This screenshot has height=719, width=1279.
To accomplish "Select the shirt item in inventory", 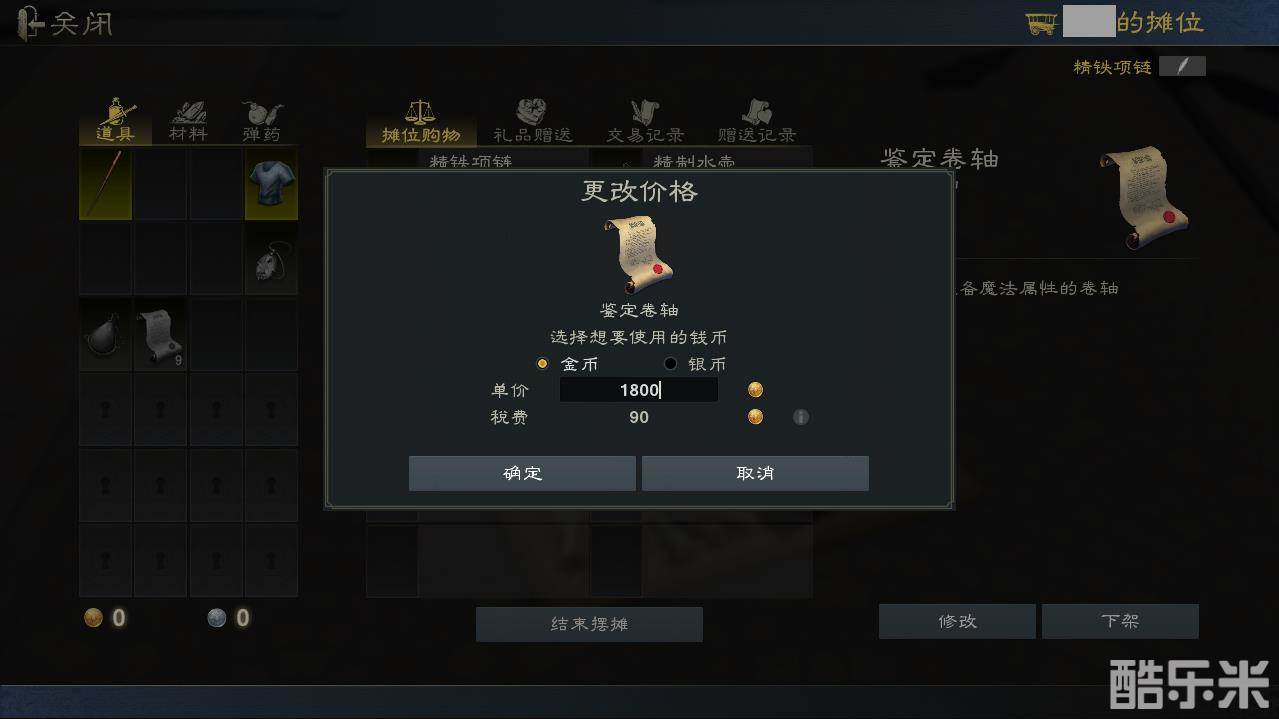I will coord(271,184).
